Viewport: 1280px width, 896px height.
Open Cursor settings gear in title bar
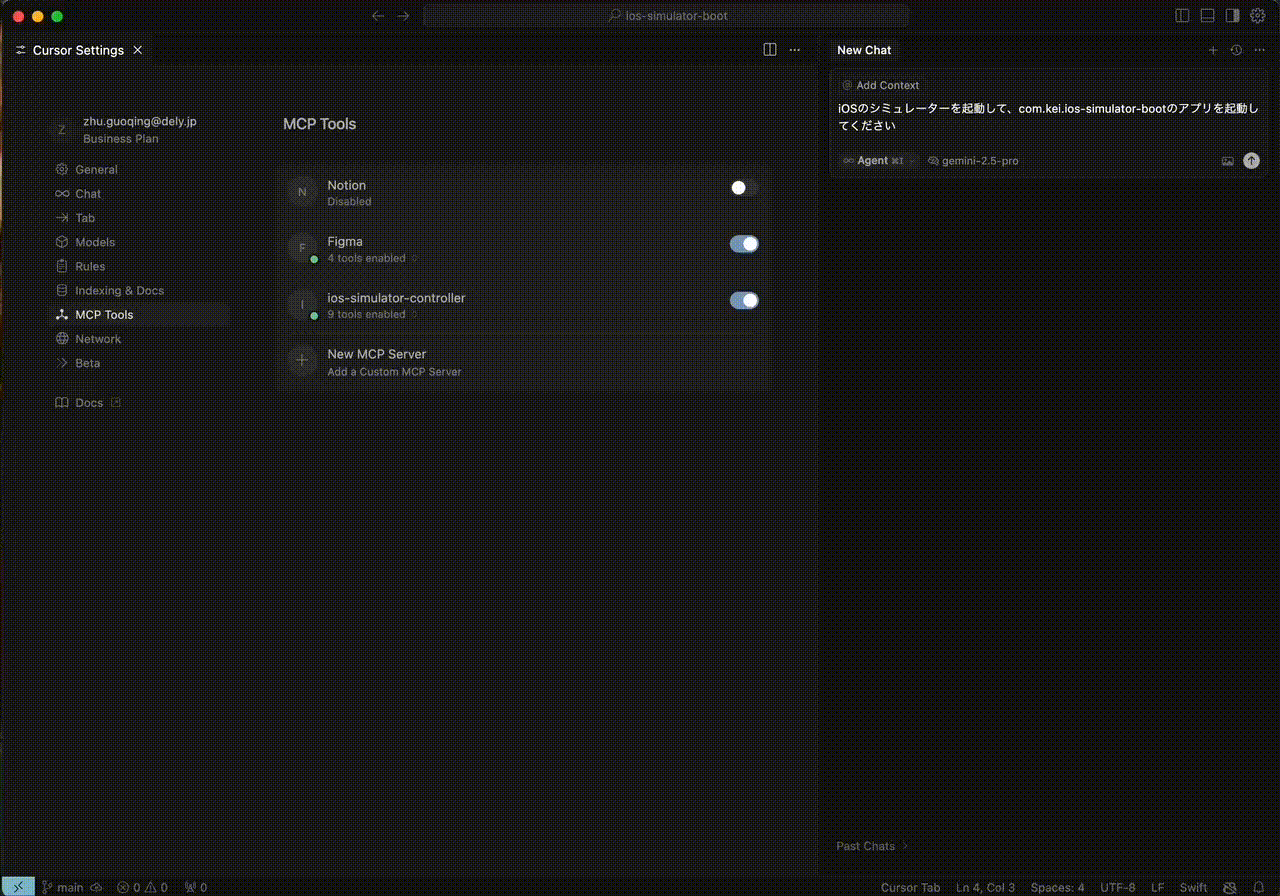point(1258,16)
